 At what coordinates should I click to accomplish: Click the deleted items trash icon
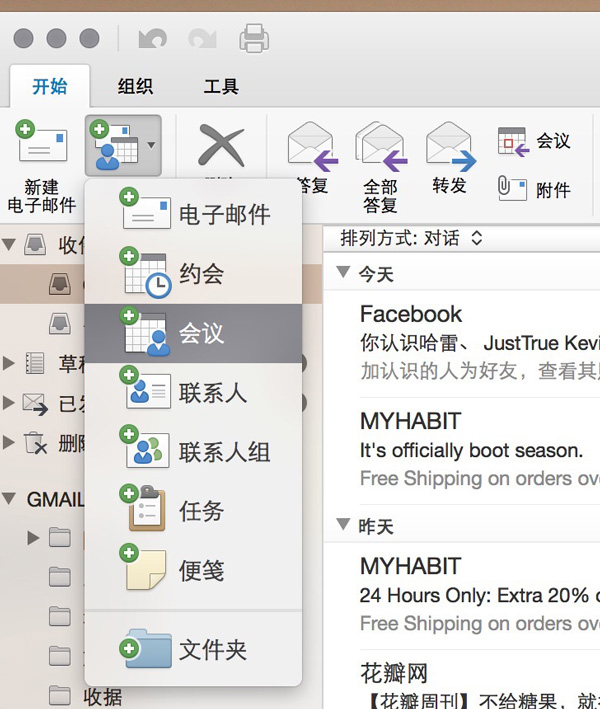(x=35, y=443)
